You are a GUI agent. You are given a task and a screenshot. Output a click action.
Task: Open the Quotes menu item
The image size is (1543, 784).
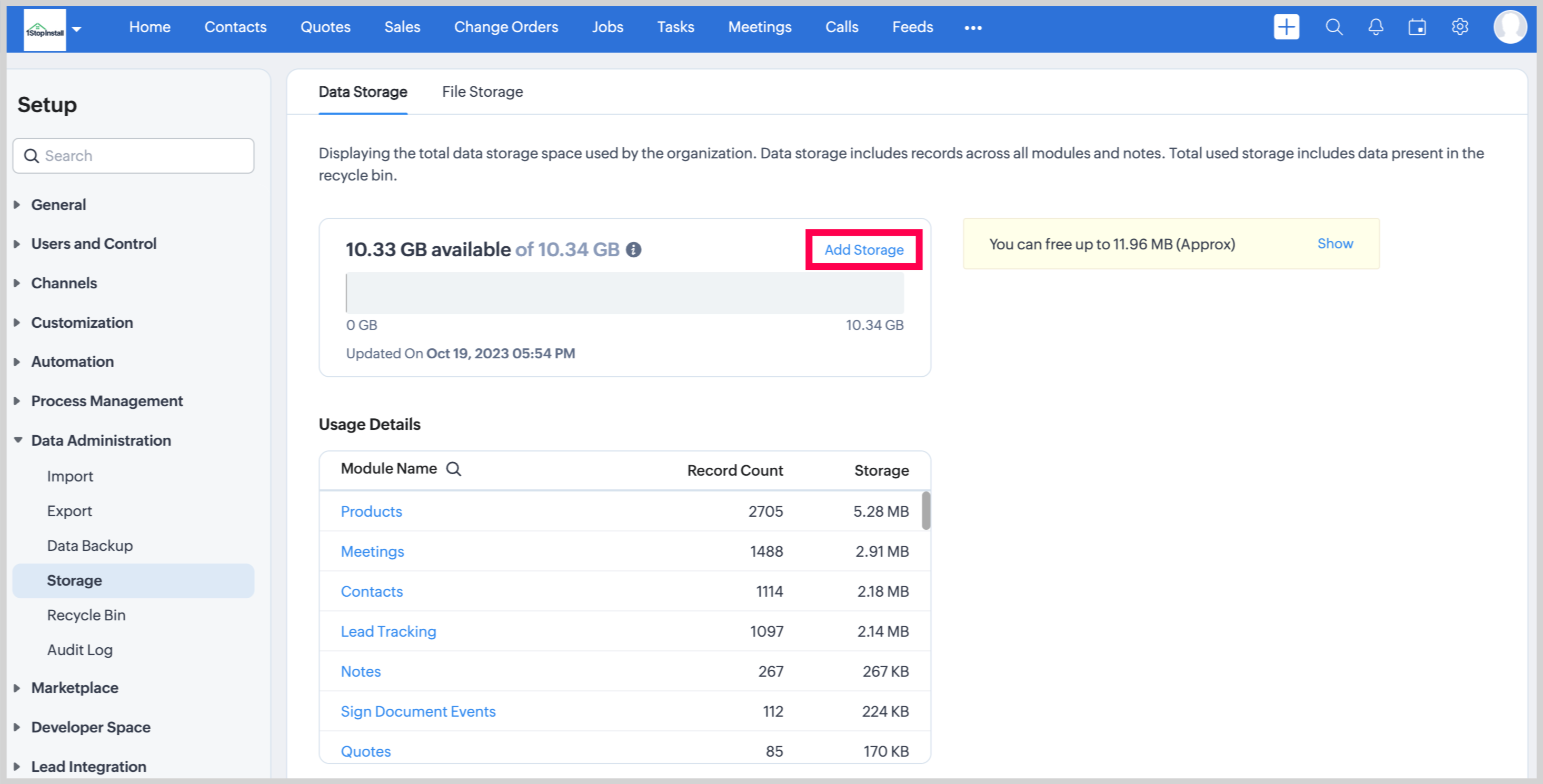[x=325, y=27]
